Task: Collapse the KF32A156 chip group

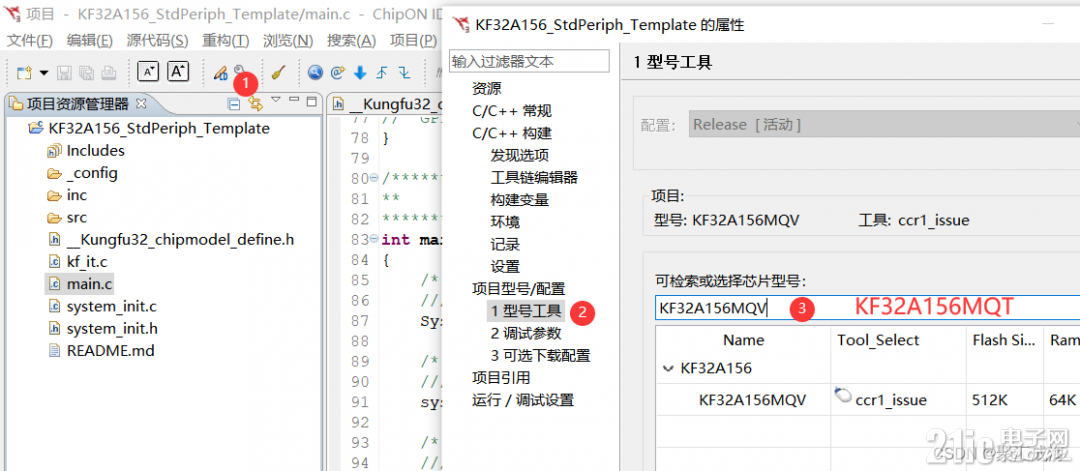Action: pos(667,368)
